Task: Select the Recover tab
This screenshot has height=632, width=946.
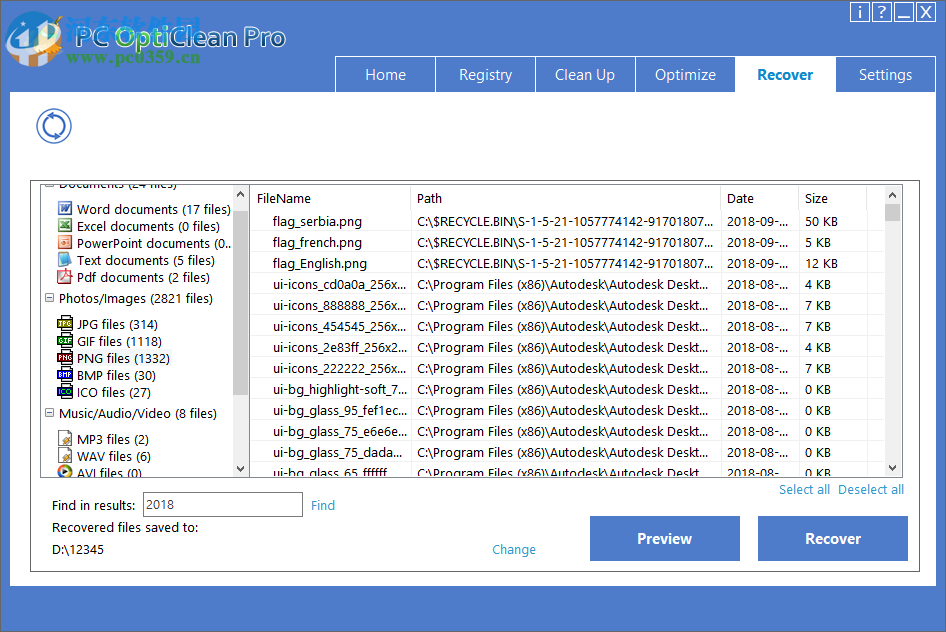Action: click(x=786, y=75)
